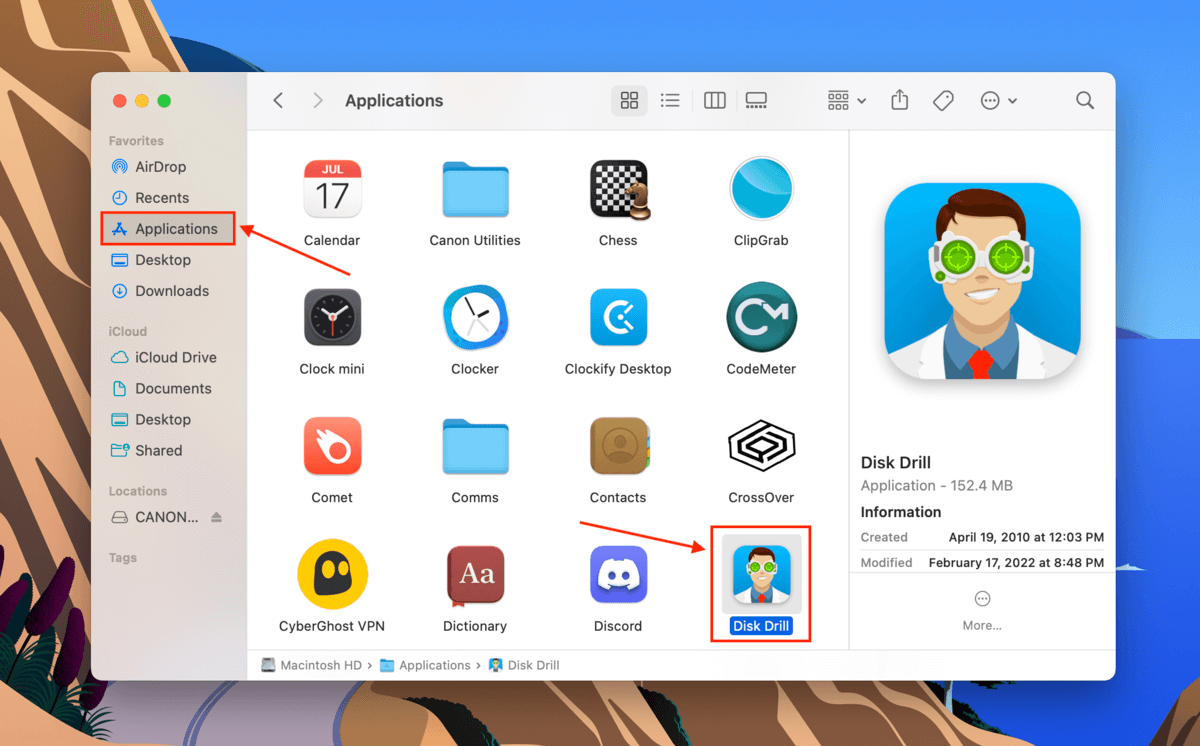The width and height of the screenshot is (1200, 746).
Task: Select the CodeMeter app icon
Action: (x=761, y=318)
